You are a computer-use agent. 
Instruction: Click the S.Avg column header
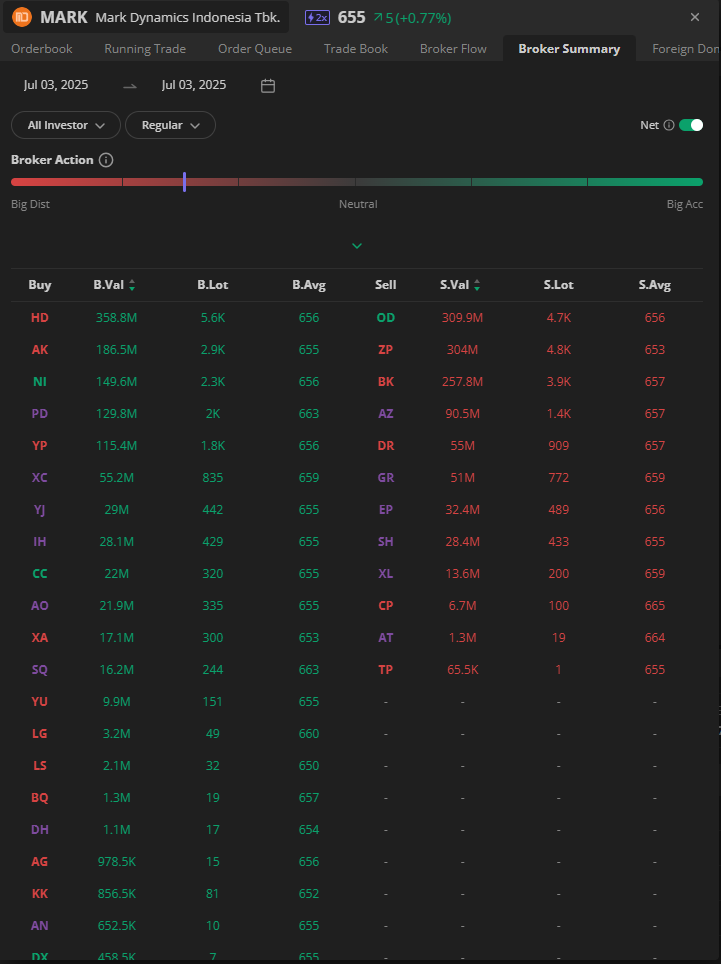click(x=655, y=285)
